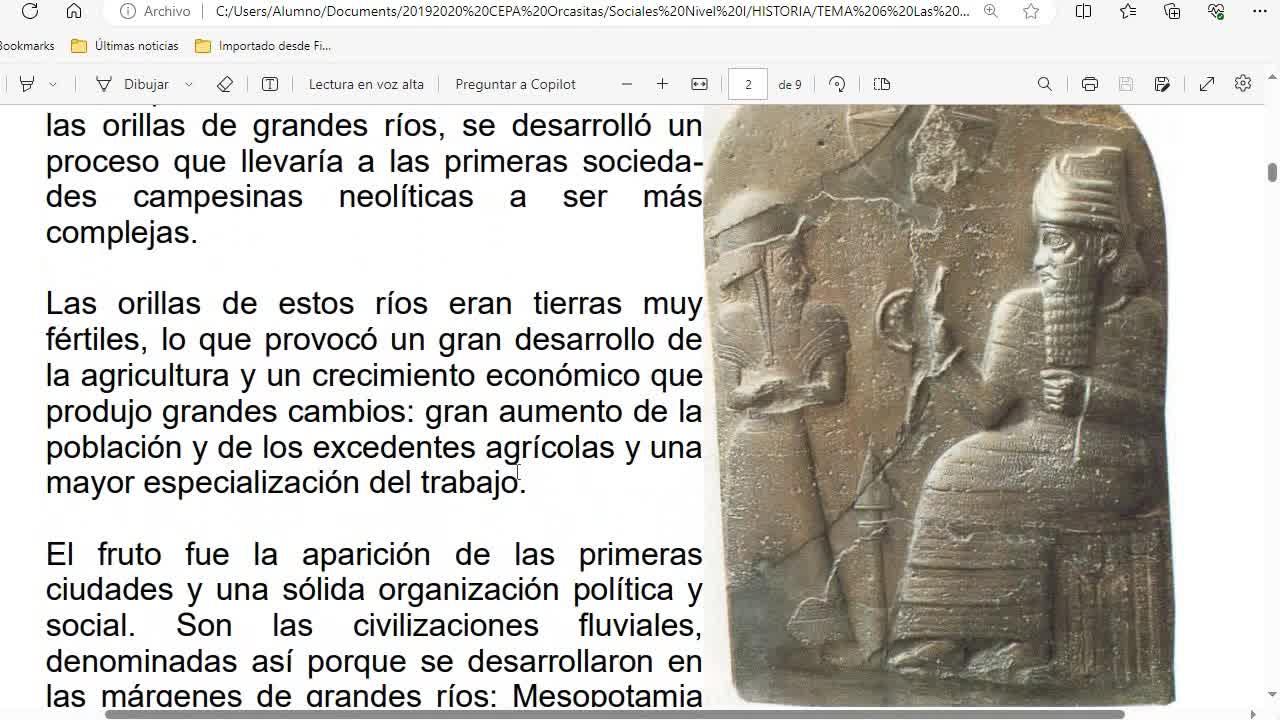The image size is (1280, 720).
Task: Reload the page with the refresh icon
Action: pos(30,11)
